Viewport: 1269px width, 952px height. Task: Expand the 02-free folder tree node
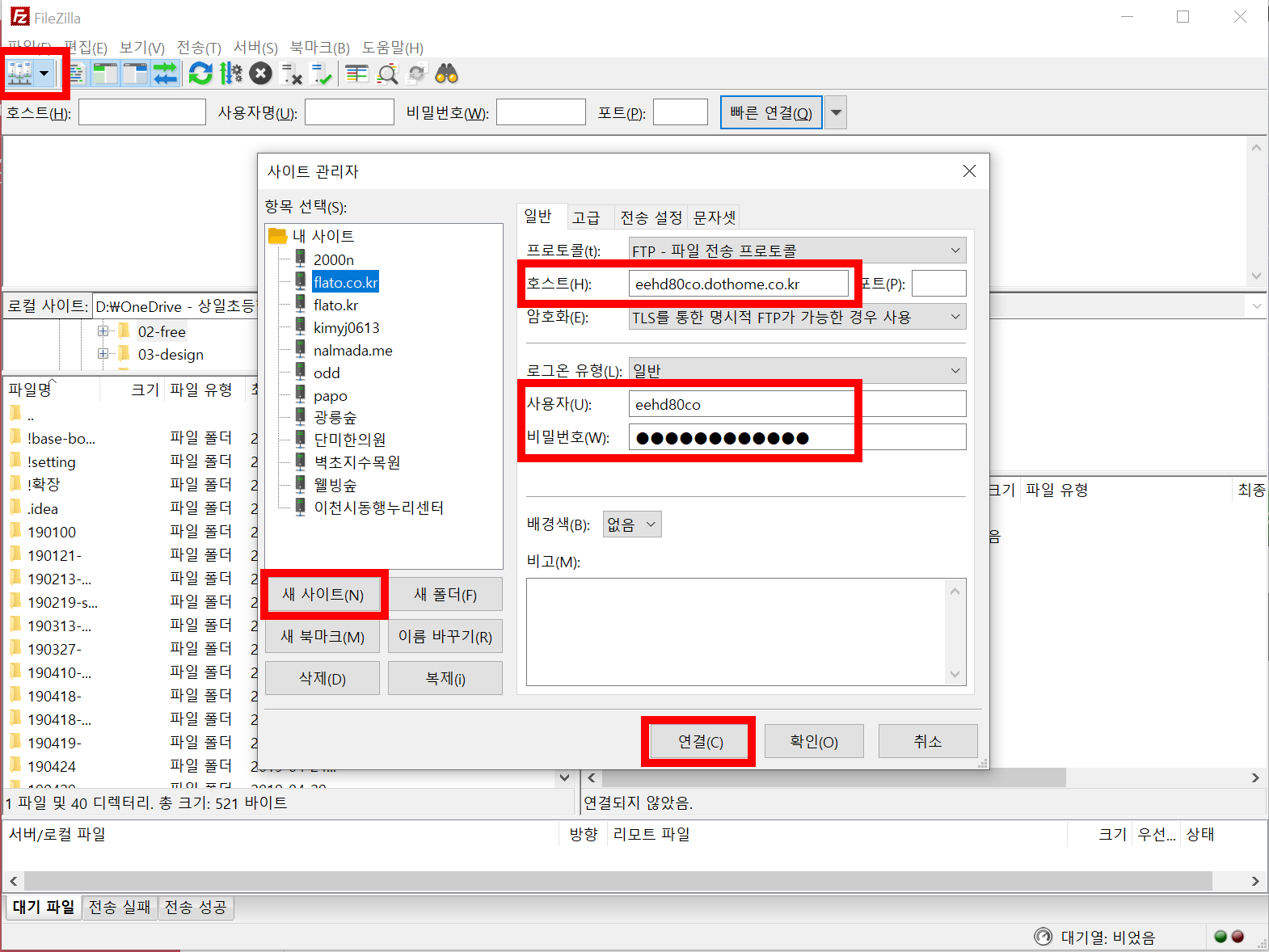[103, 331]
